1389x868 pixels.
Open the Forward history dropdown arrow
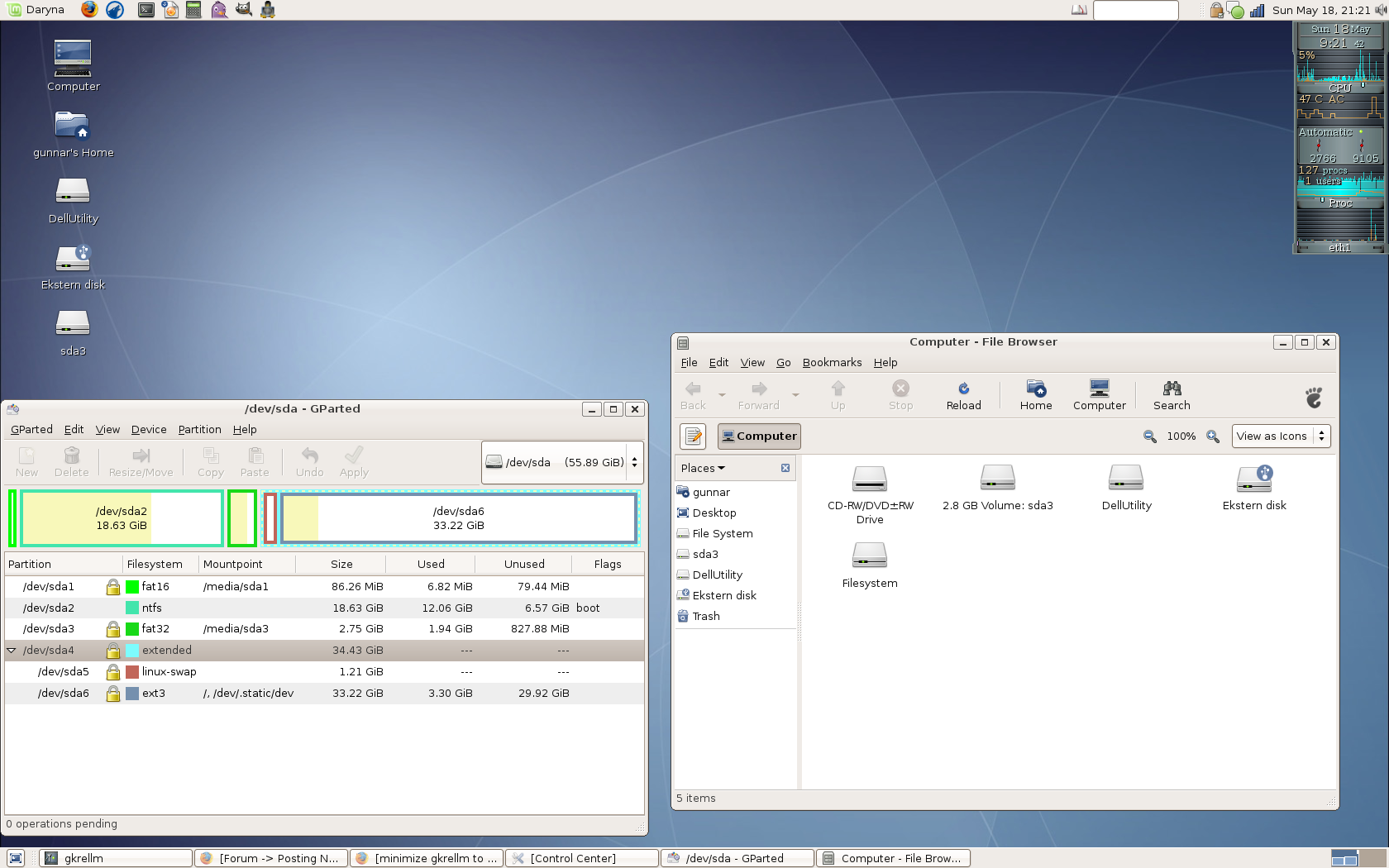(795, 395)
